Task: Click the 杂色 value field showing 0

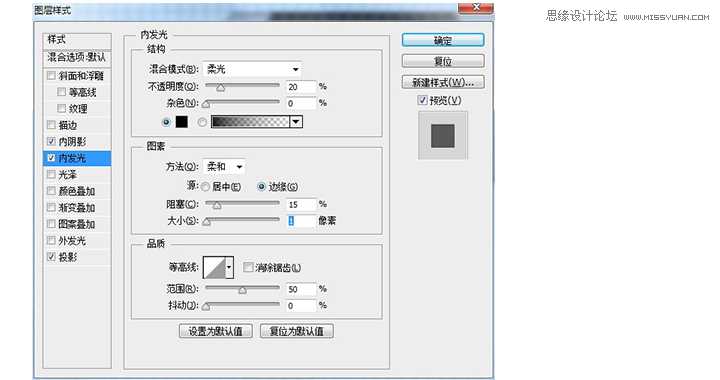Action: point(301,103)
